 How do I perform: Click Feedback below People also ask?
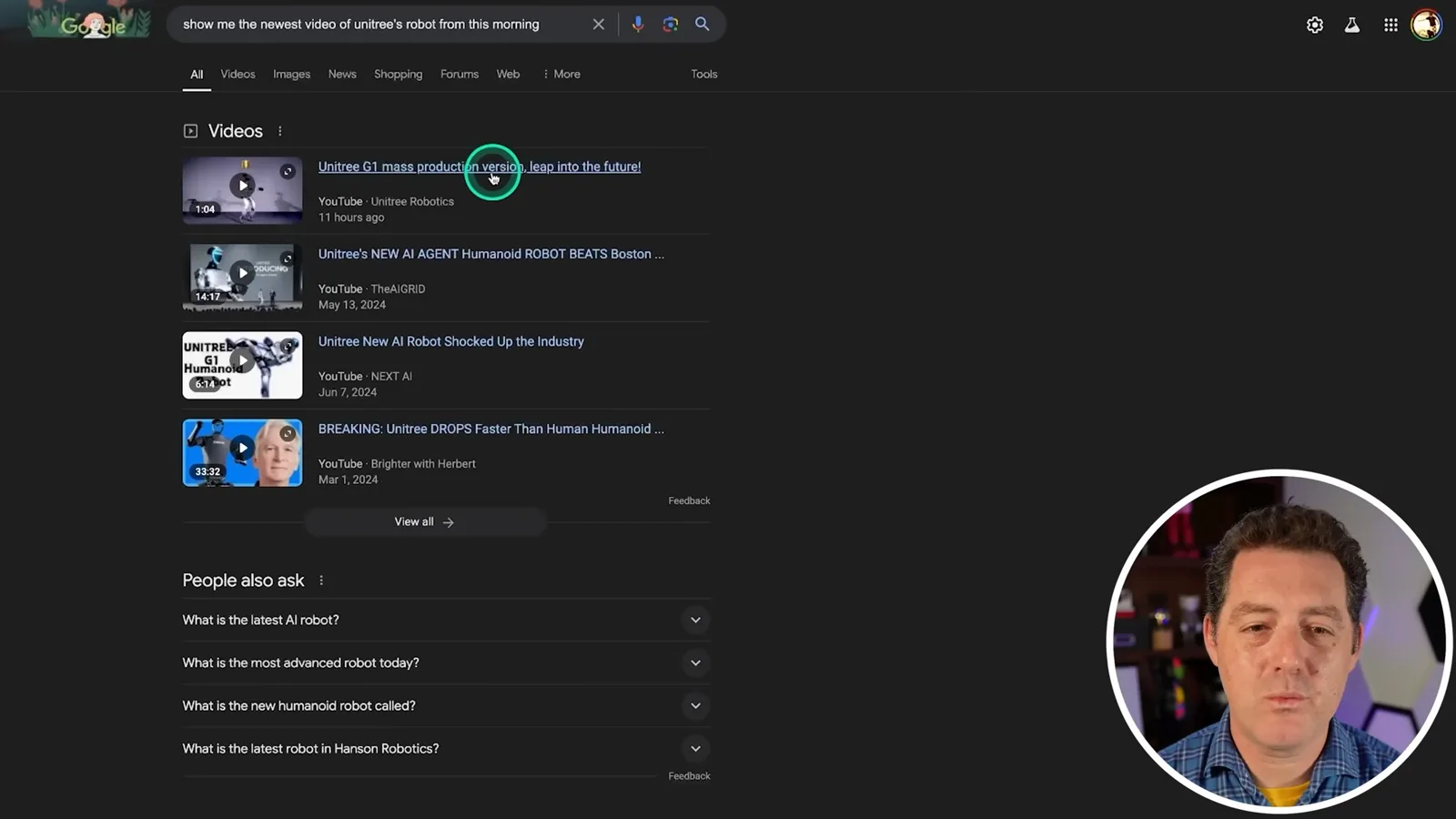(x=689, y=776)
